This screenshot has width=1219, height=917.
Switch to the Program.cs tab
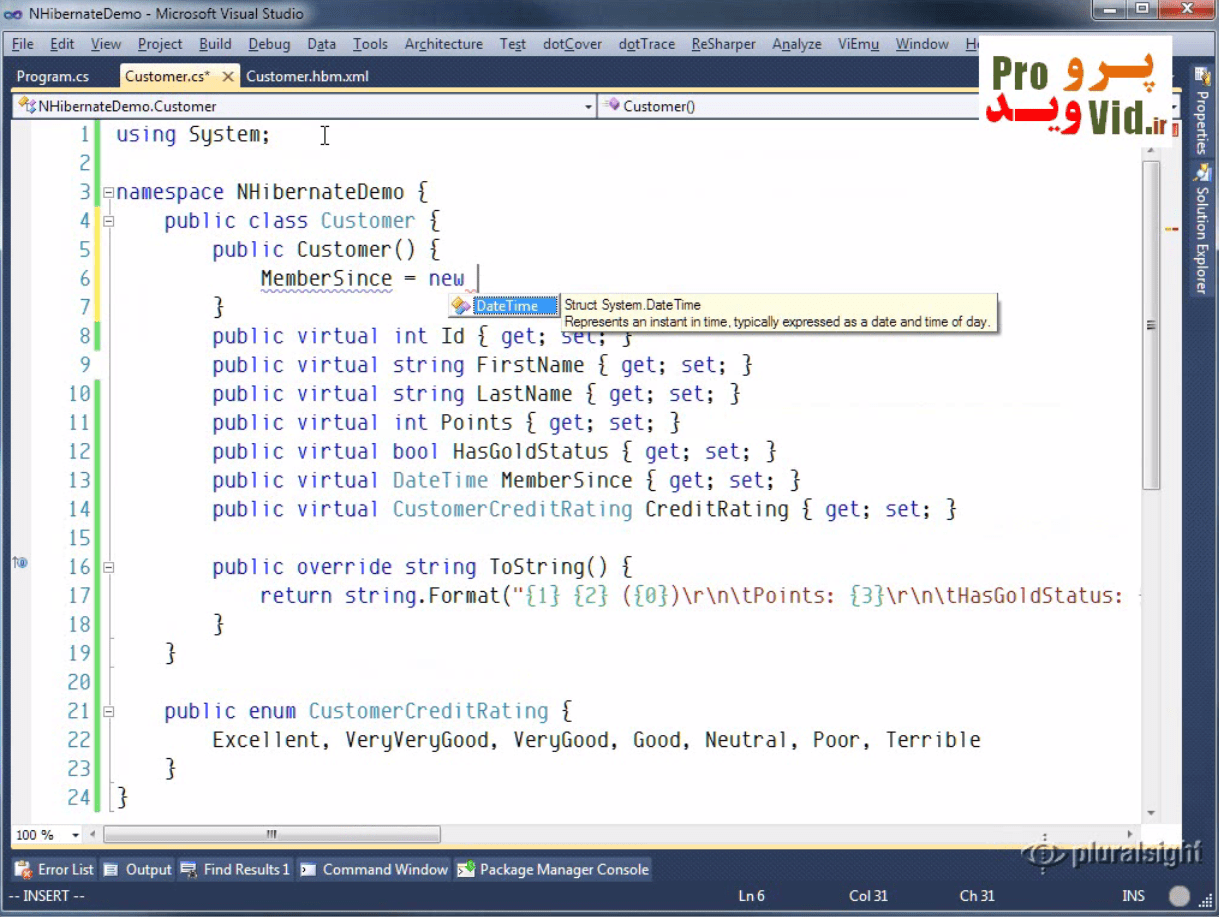(x=53, y=76)
